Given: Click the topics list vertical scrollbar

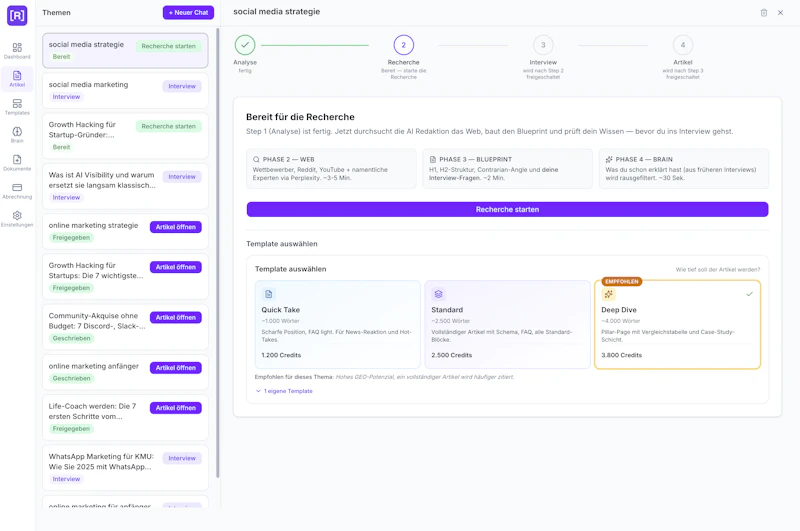Looking at the screenshot, I should (x=218, y=252).
